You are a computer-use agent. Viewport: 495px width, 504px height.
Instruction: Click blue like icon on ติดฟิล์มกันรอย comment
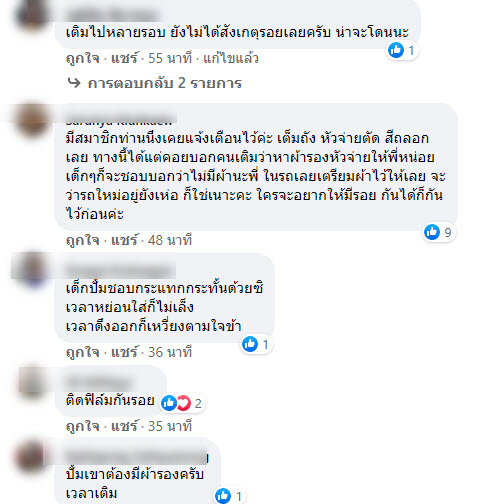pyautogui.click(x=169, y=403)
